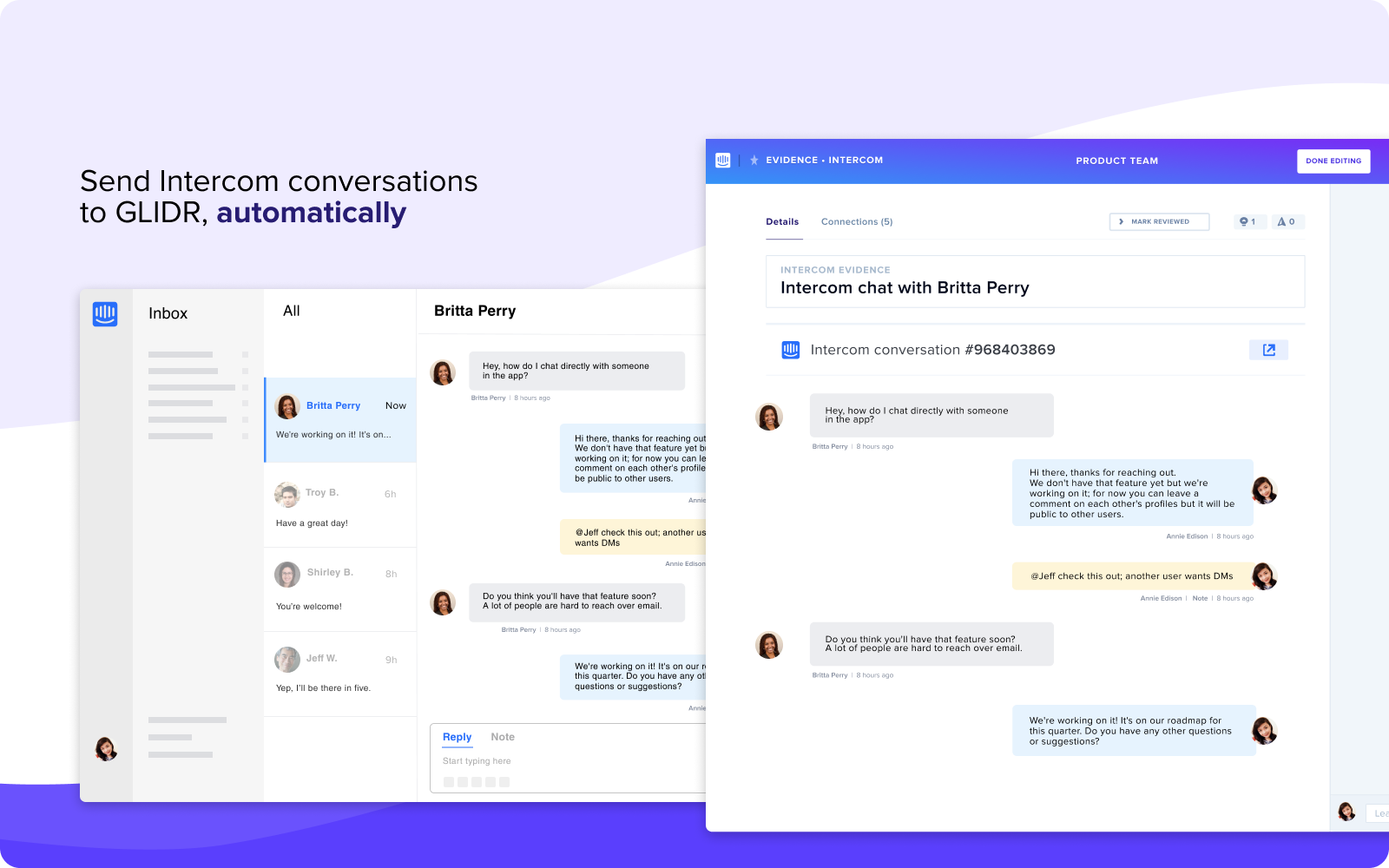Click Jeff W. avatar in conversation list
1389x868 pixels.
(x=287, y=660)
